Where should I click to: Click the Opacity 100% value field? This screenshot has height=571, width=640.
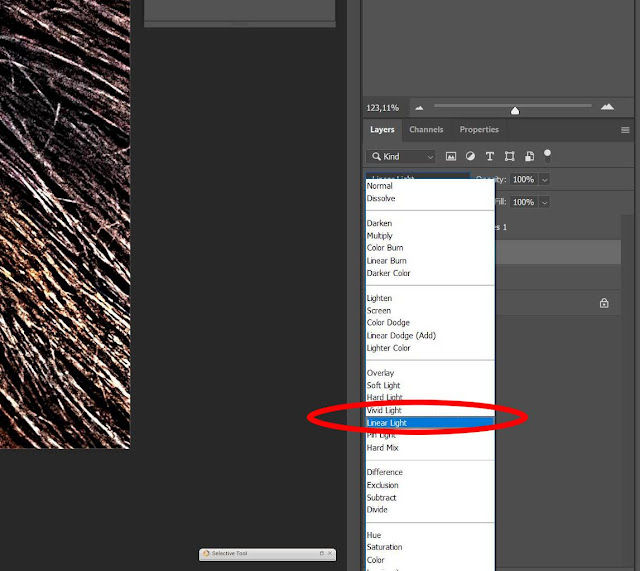[x=524, y=179]
